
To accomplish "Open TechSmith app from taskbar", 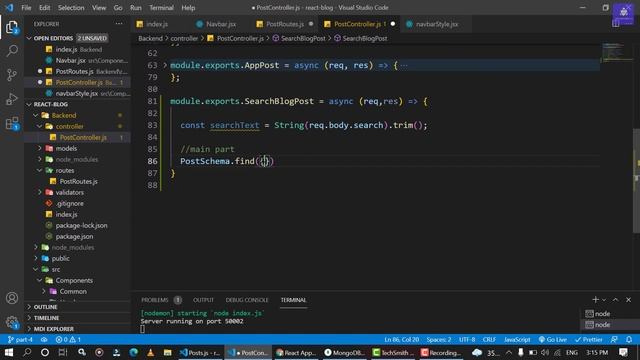I will pos(392,352).
